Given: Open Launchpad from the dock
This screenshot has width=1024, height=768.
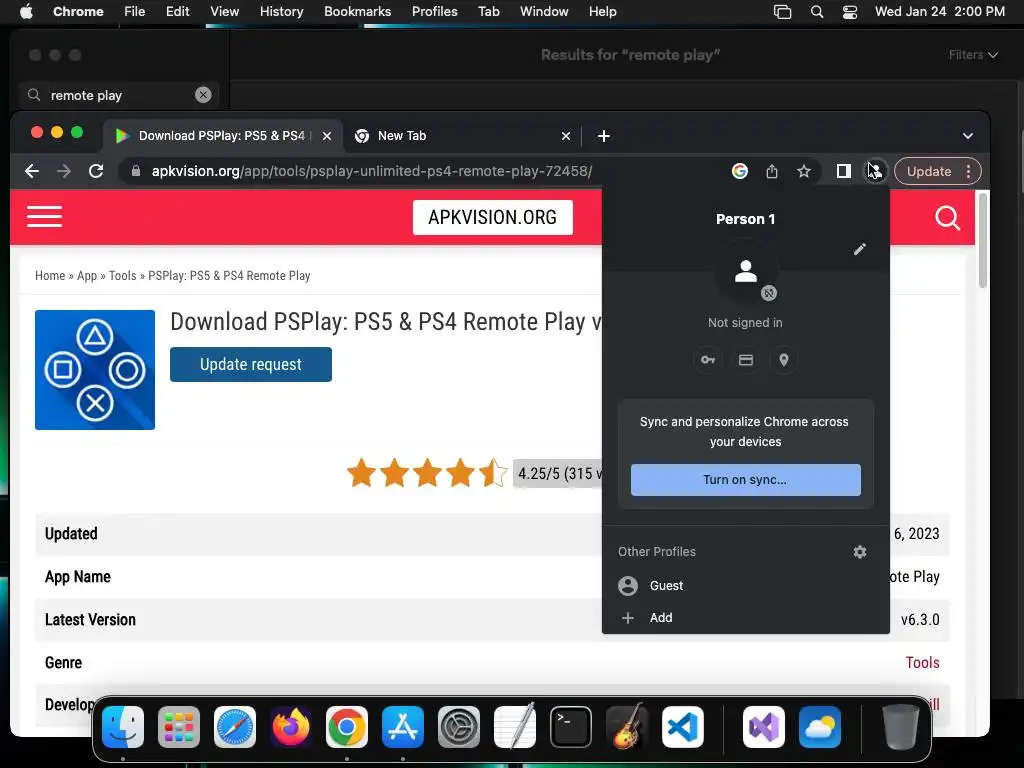Looking at the screenshot, I should (179, 727).
